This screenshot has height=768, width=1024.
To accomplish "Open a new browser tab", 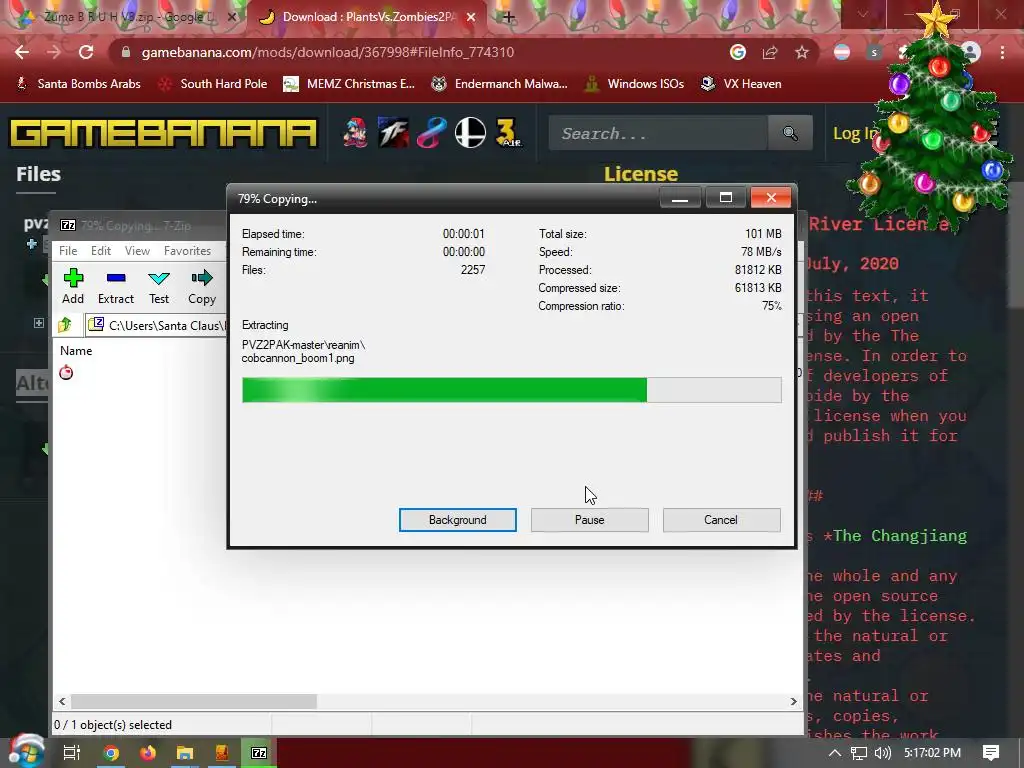I will pos(509,17).
